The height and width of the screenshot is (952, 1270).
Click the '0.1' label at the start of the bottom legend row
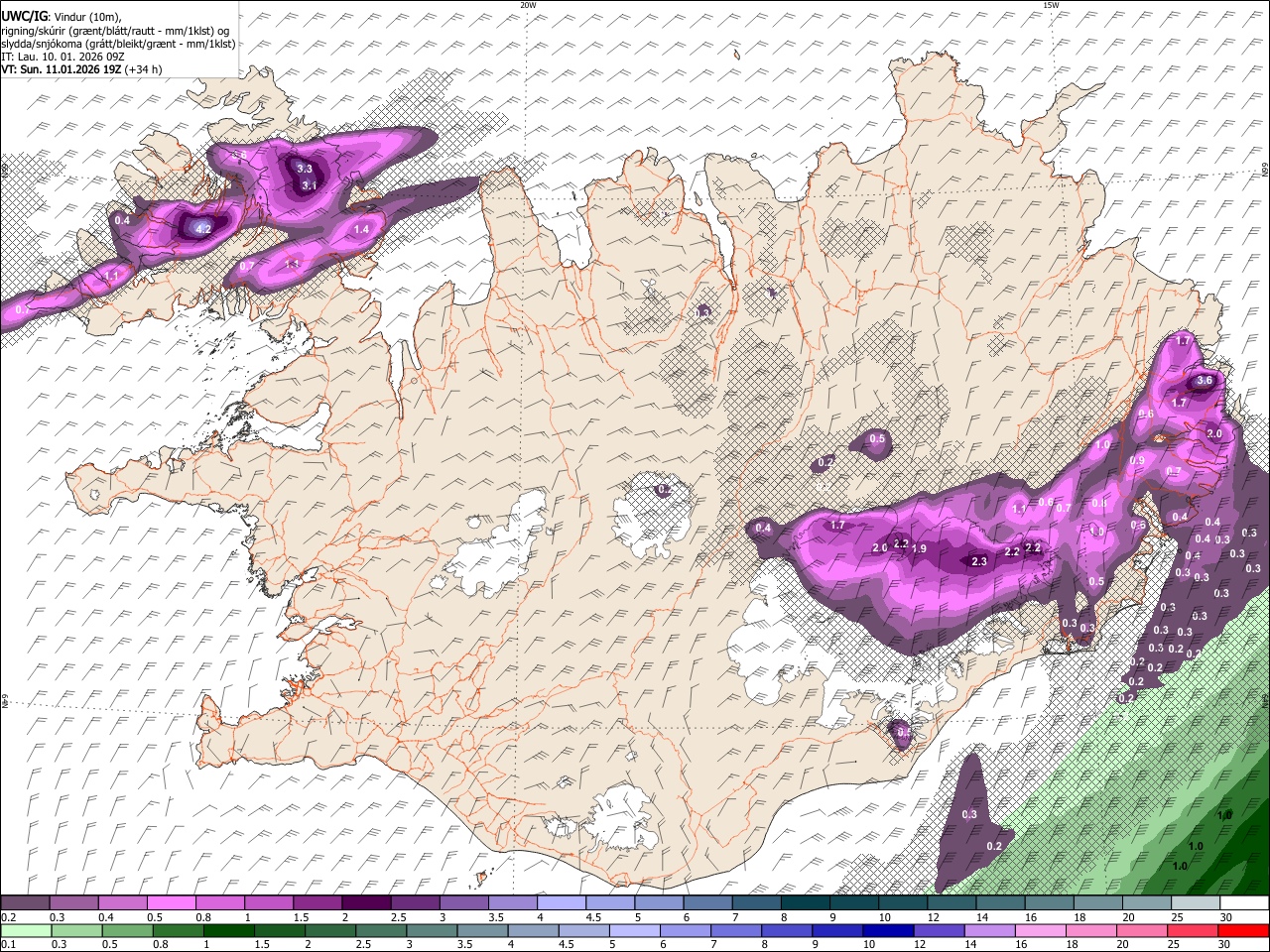[x=9, y=945]
